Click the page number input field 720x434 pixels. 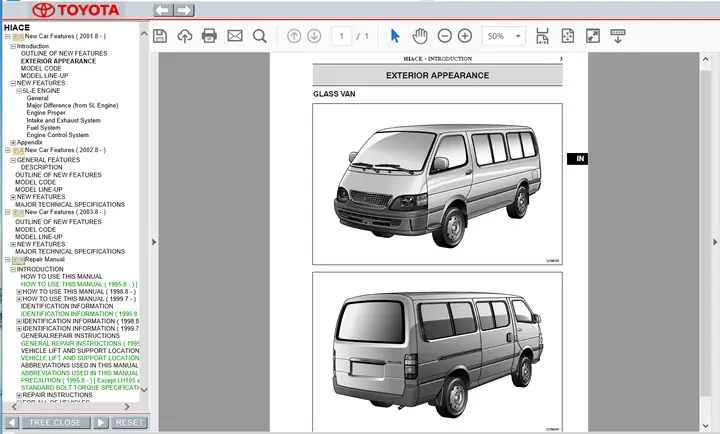[x=341, y=36]
